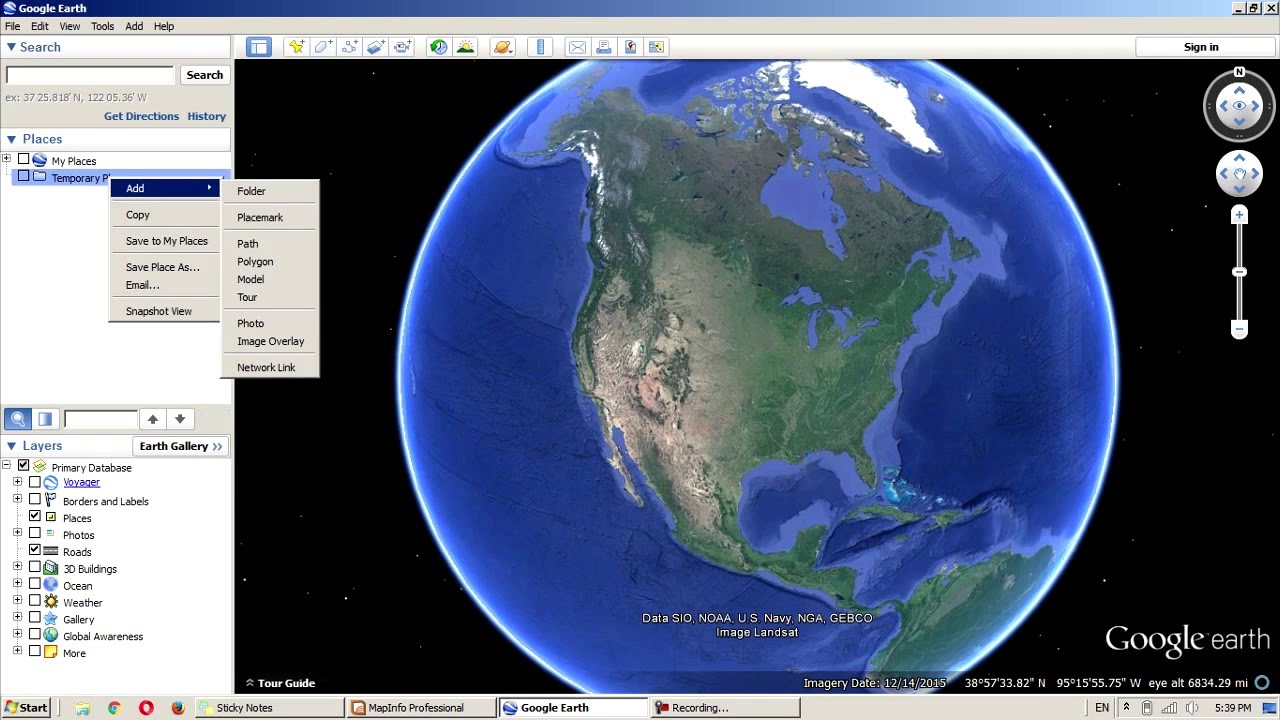The image size is (1280, 720).
Task: Click the Record a Tour camera icon
Action: click(x=402, y=47)
